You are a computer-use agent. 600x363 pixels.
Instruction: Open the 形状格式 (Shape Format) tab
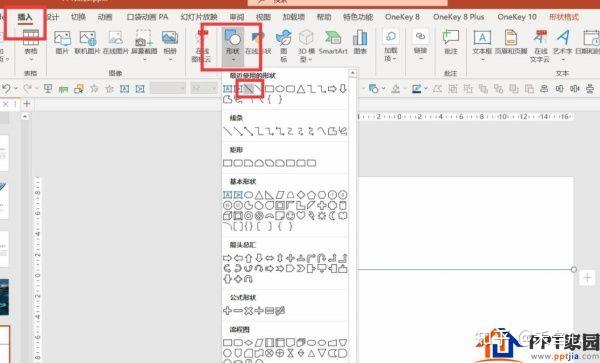564,17
